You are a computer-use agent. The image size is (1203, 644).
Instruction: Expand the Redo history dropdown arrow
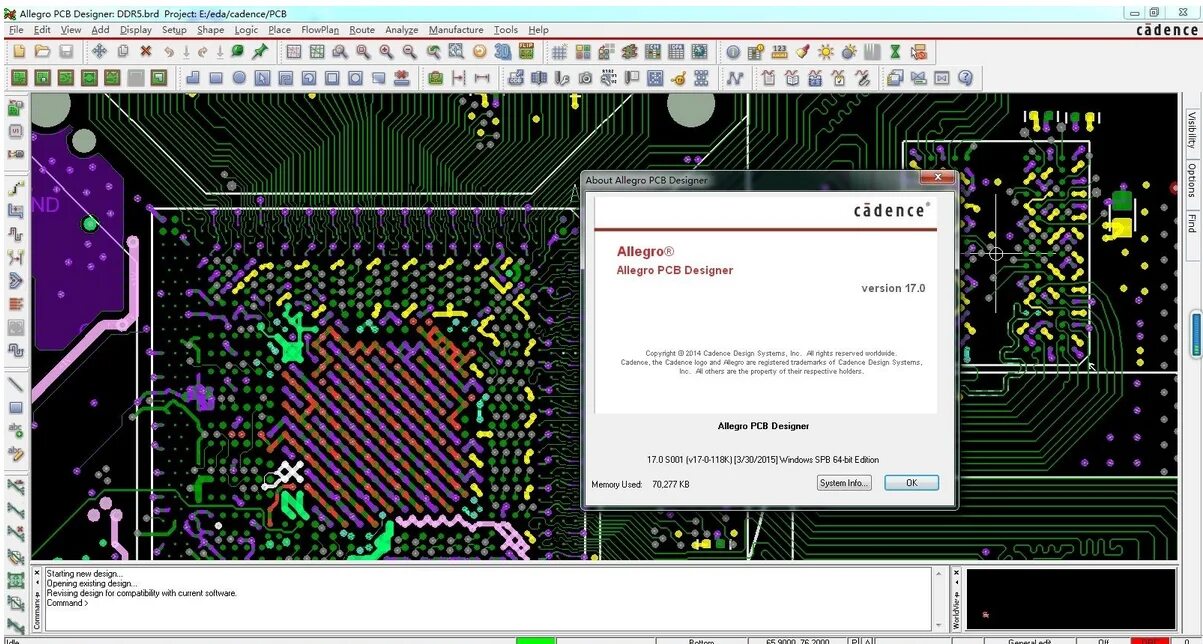pos(219,51)
